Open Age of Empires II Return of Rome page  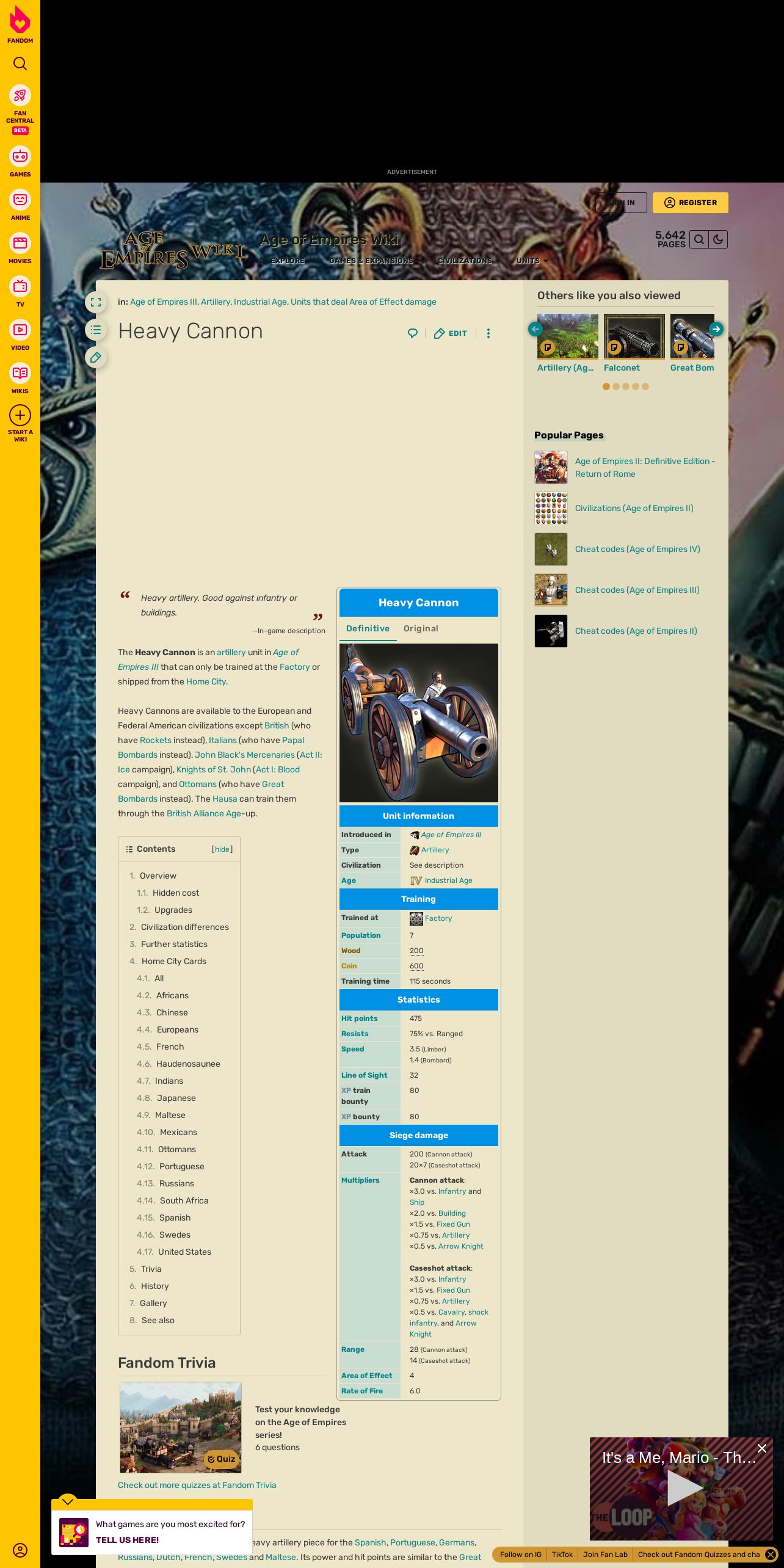coord(645,468)
